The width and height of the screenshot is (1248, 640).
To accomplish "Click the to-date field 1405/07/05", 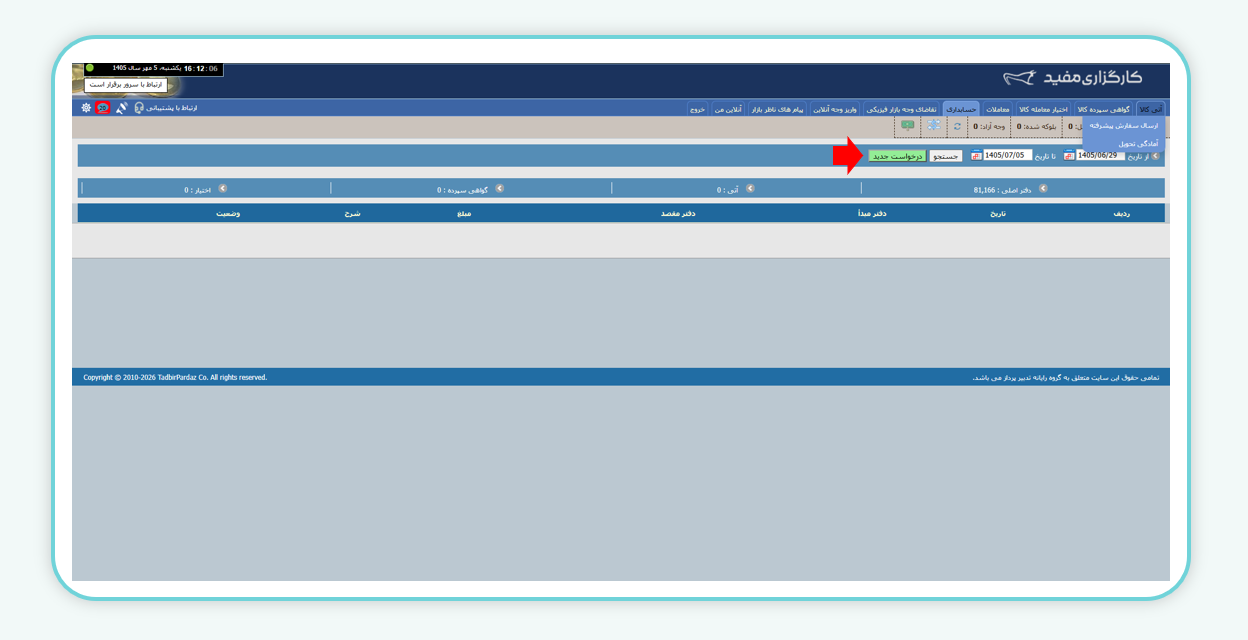I will point(1008,155).
